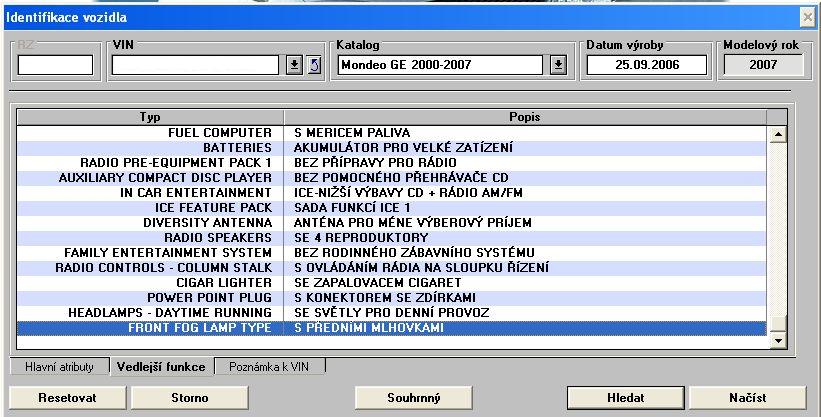Switch to Hlavní atributy tab
This screenshot has width=821, height=417.
click(x=59, y=367)
